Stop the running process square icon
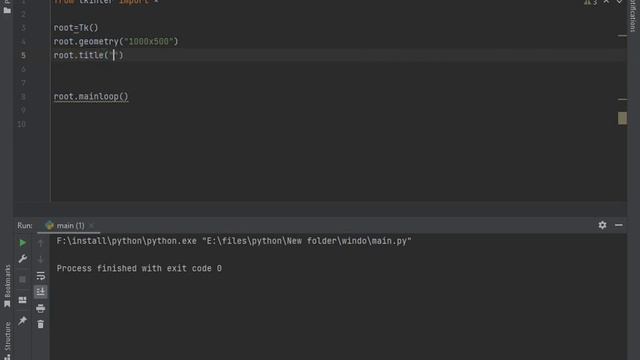 click(x=22, y=280)
